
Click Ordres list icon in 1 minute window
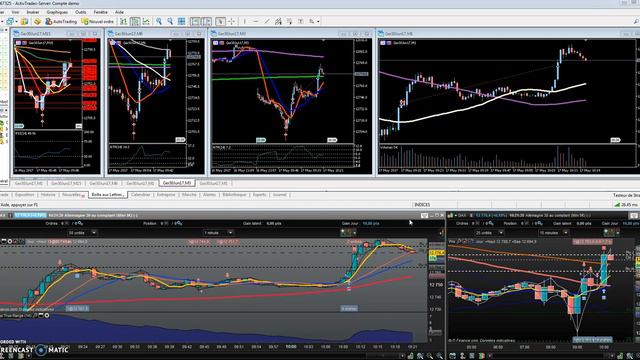point(79,224)
